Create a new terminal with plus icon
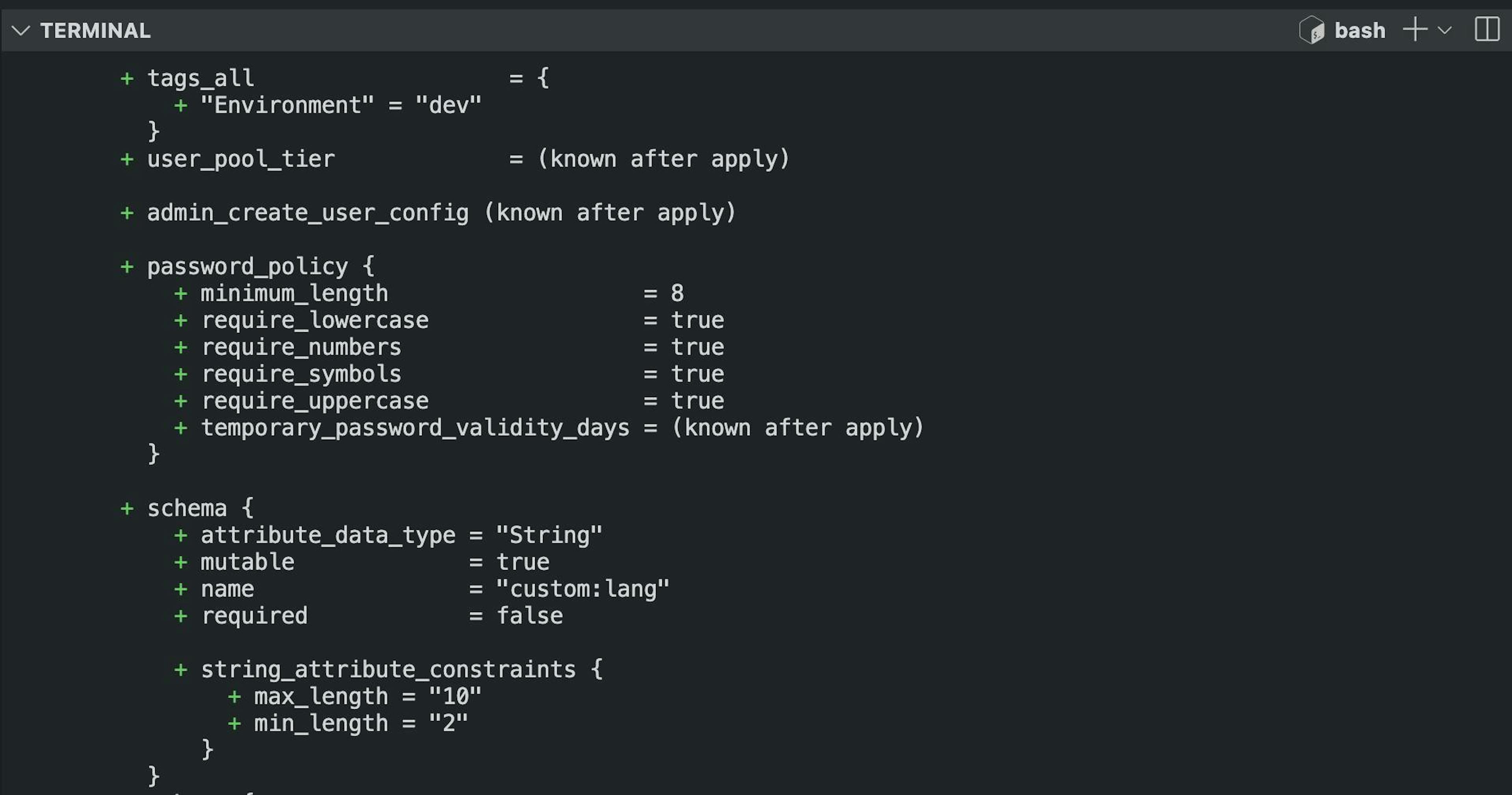Screen dimensions: 1512x795 coord(1415,30)
